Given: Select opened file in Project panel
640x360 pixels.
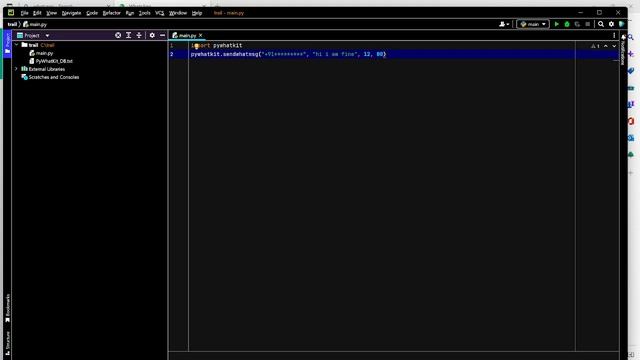Looking at the screenshot, I should pyautogui.click(x=118, y=36).
